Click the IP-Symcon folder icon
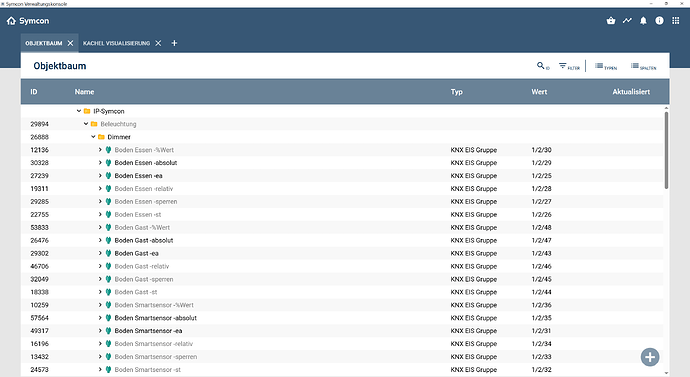This screenshot has width=690, height=377. (87, 111)
